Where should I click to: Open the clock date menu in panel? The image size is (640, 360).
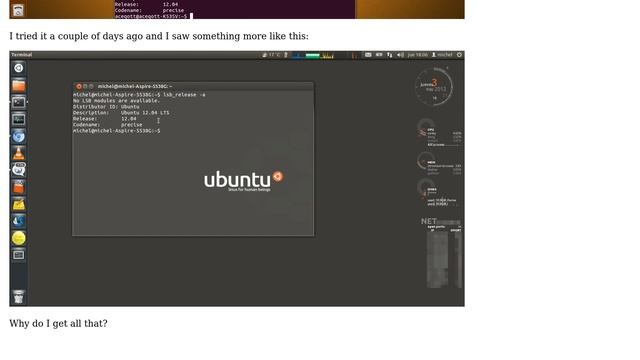[418, 55]
